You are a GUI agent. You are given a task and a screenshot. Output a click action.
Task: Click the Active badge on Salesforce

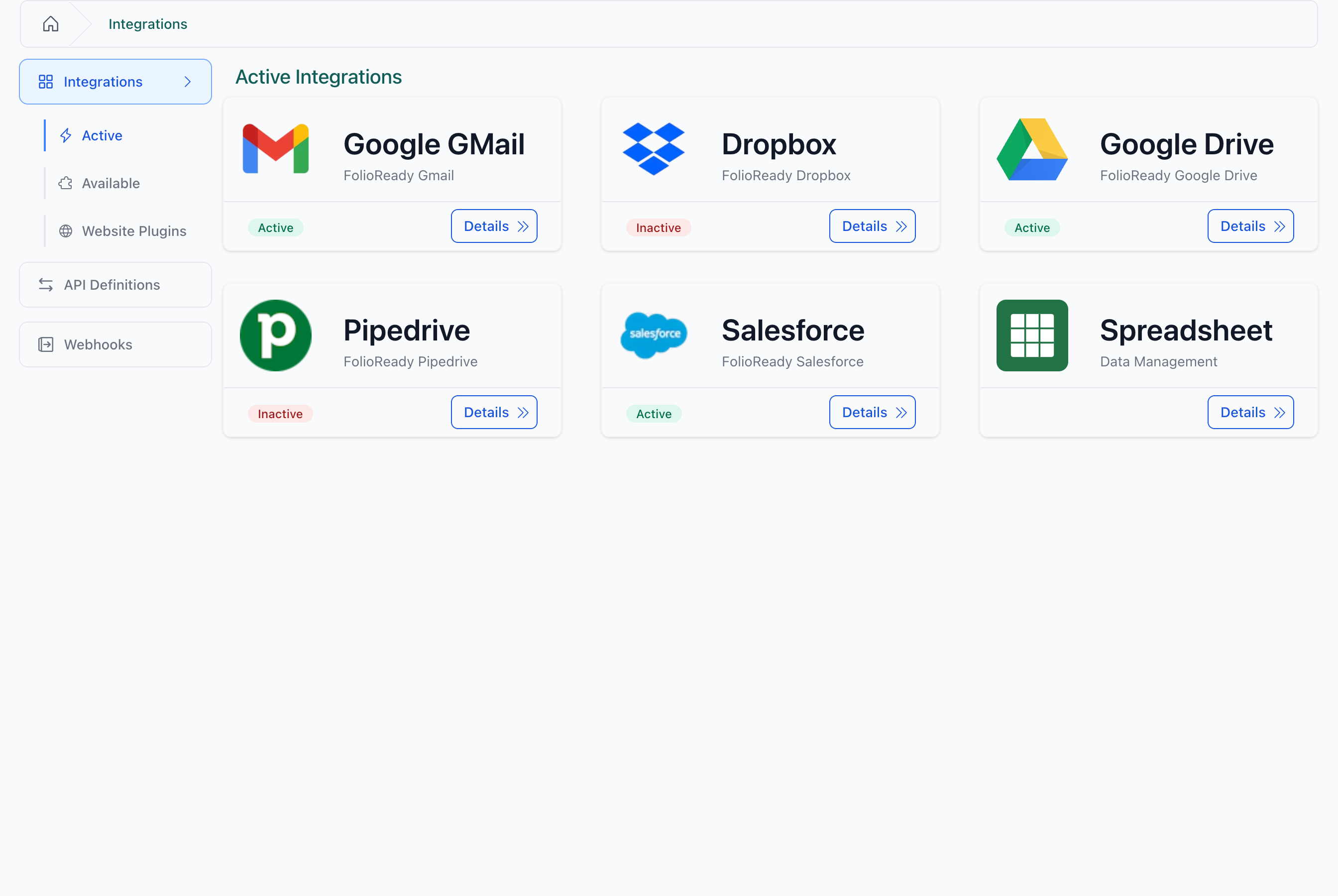(x=654, y=414)
